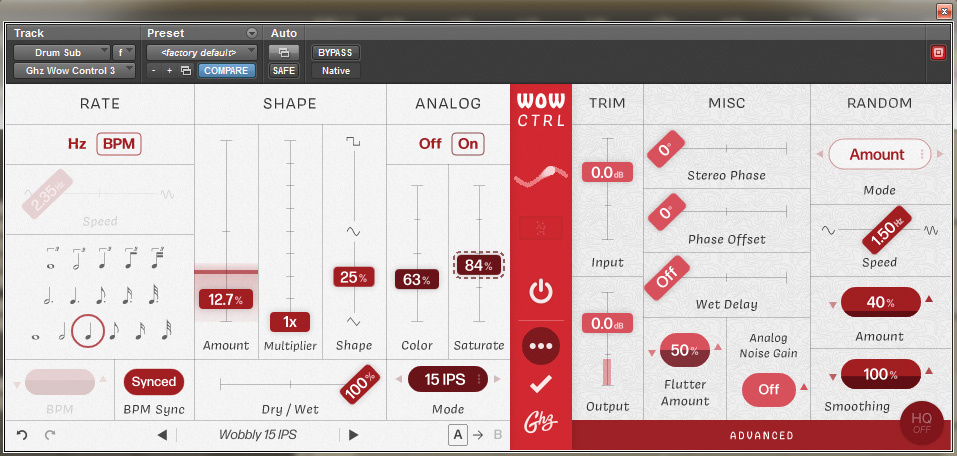Open the 15 IPS mode selector
This screenshot has width=957, height=456.
(x=448, y=380)
